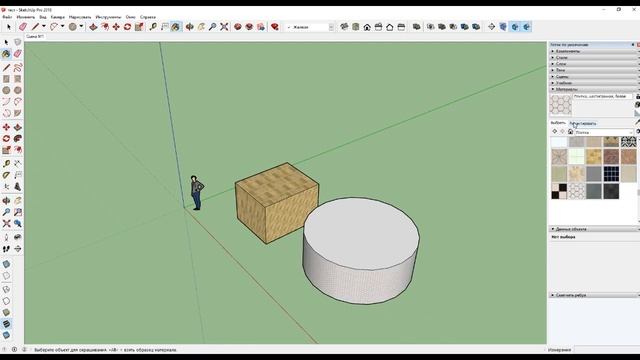The height and width of the screenshot is (360, 640).
Task: Activate the Walk tool footprints icon
Action: [6, 249]
